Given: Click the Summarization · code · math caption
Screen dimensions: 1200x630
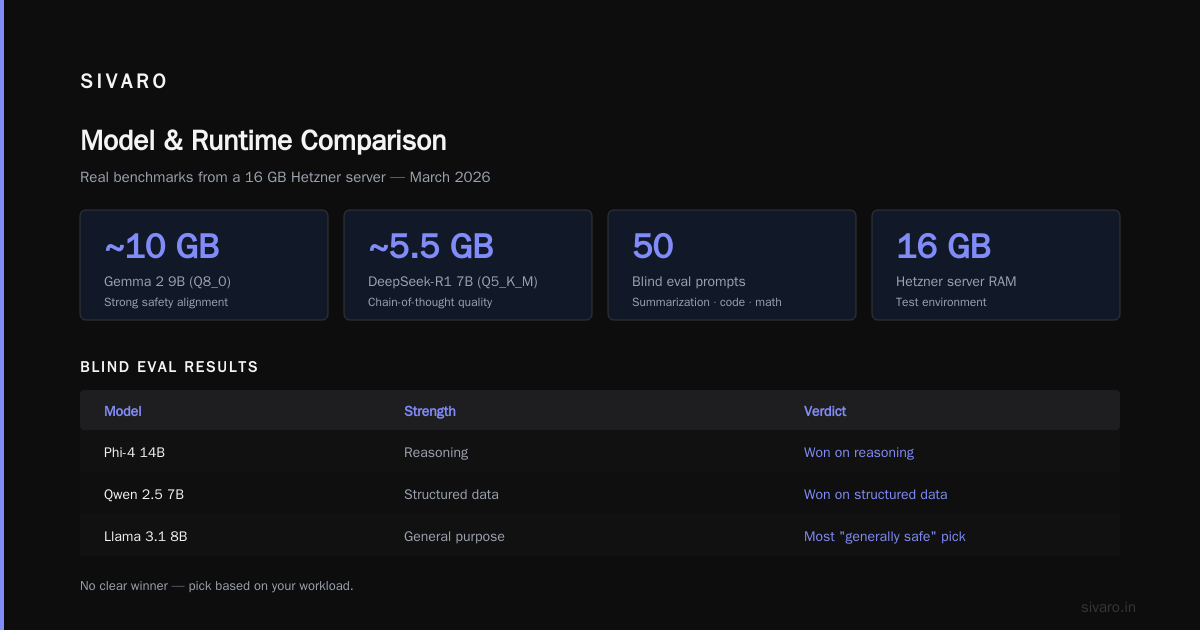Looking at the screenshot, I should (707, 302).
